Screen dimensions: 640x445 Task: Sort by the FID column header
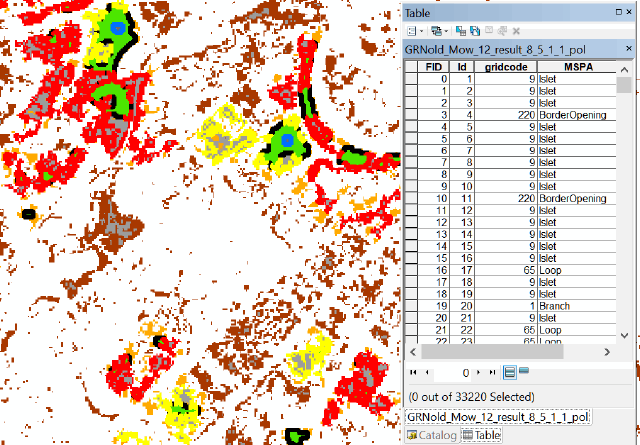coord(433,67)
